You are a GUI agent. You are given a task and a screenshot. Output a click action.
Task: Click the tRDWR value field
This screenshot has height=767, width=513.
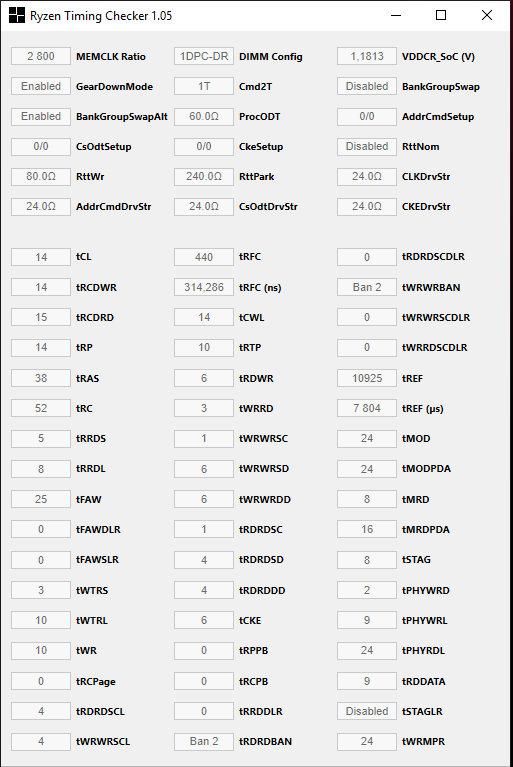click(204, 378)
